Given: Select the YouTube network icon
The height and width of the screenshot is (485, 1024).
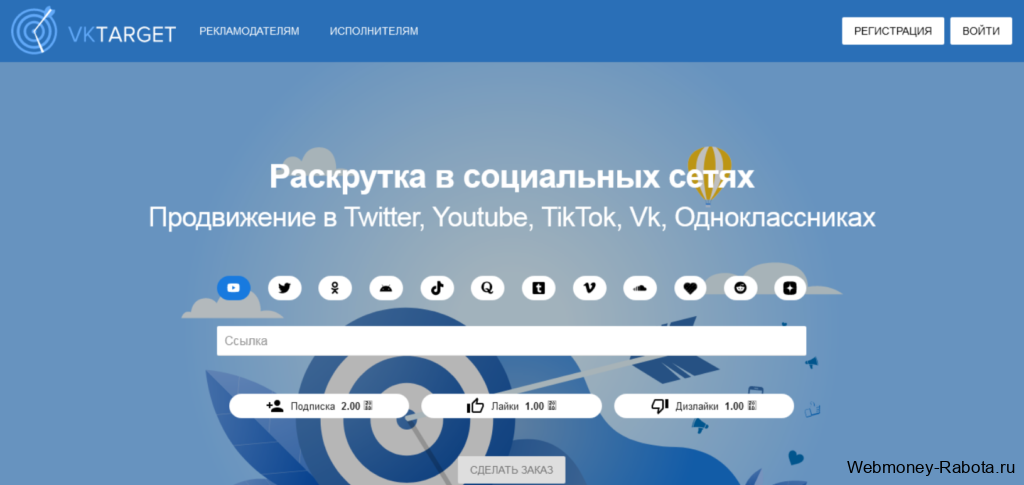Looking at the screenshot, I should click(x=234, y=288).
